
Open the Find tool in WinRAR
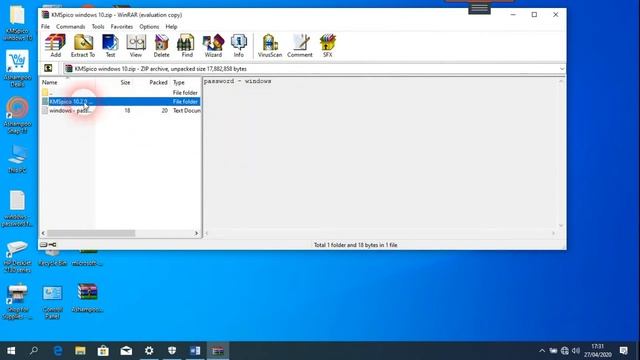tap(187, 45)
